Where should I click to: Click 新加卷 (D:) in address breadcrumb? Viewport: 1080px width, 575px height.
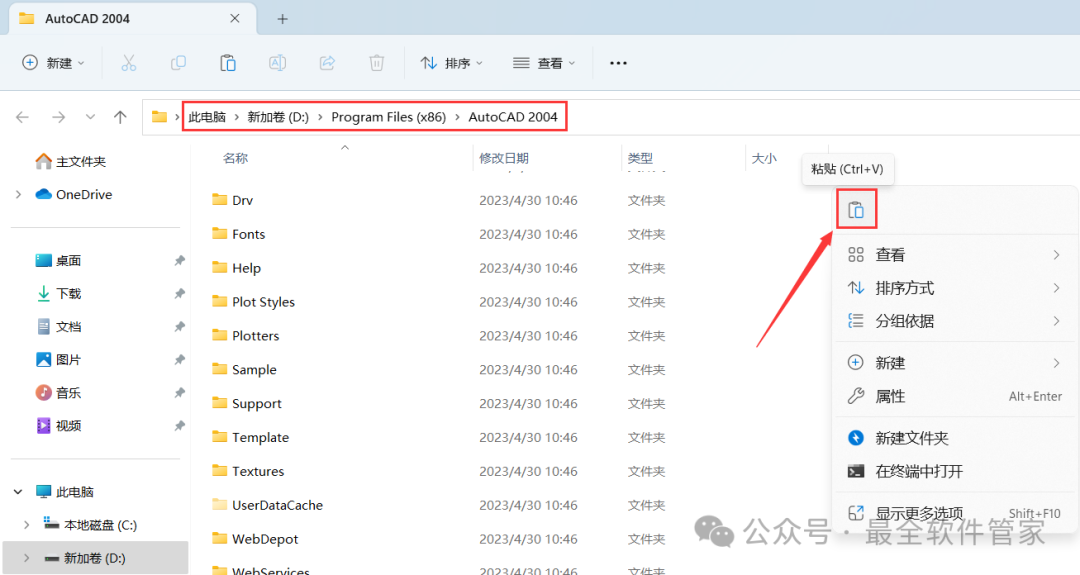coord(278,117)
